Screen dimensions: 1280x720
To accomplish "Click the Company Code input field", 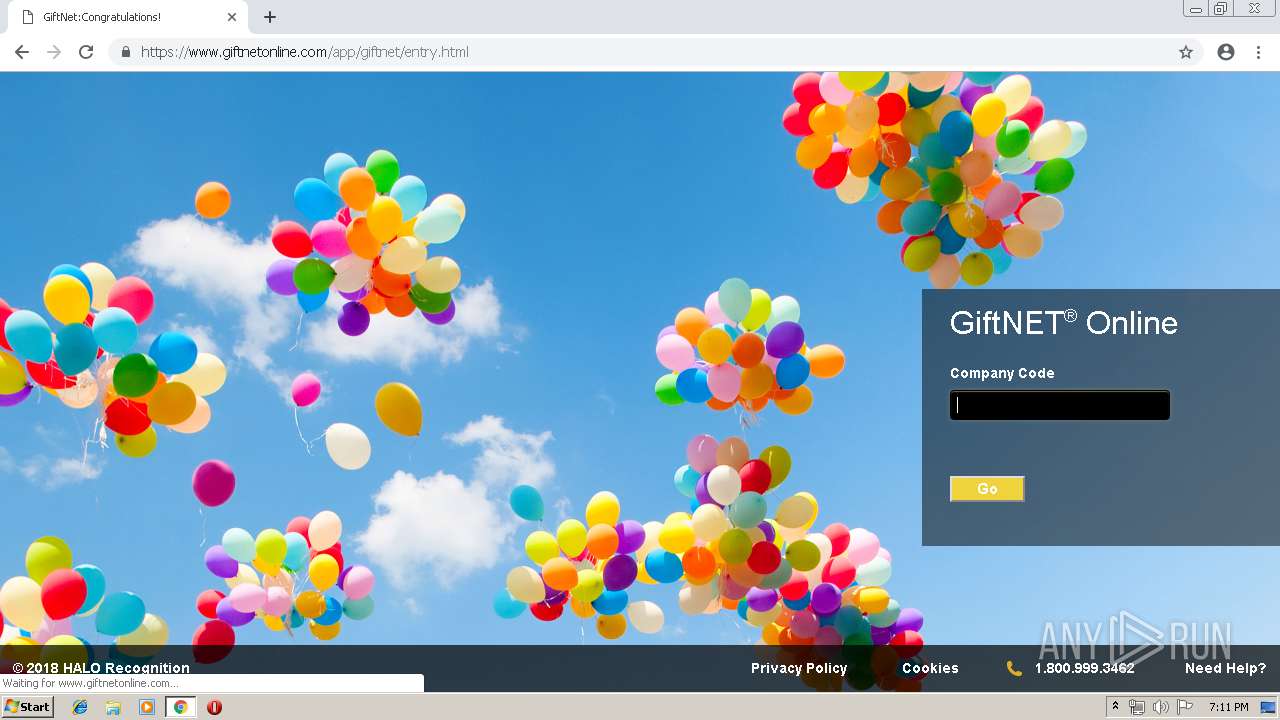I will pyautogui.click(x=1059, y=405).
